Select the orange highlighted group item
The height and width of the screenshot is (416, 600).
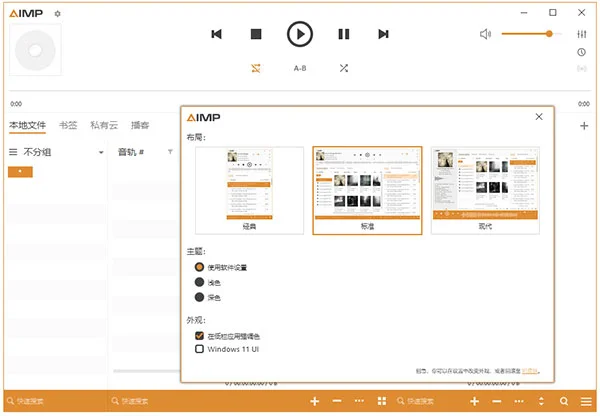(20, 171)
